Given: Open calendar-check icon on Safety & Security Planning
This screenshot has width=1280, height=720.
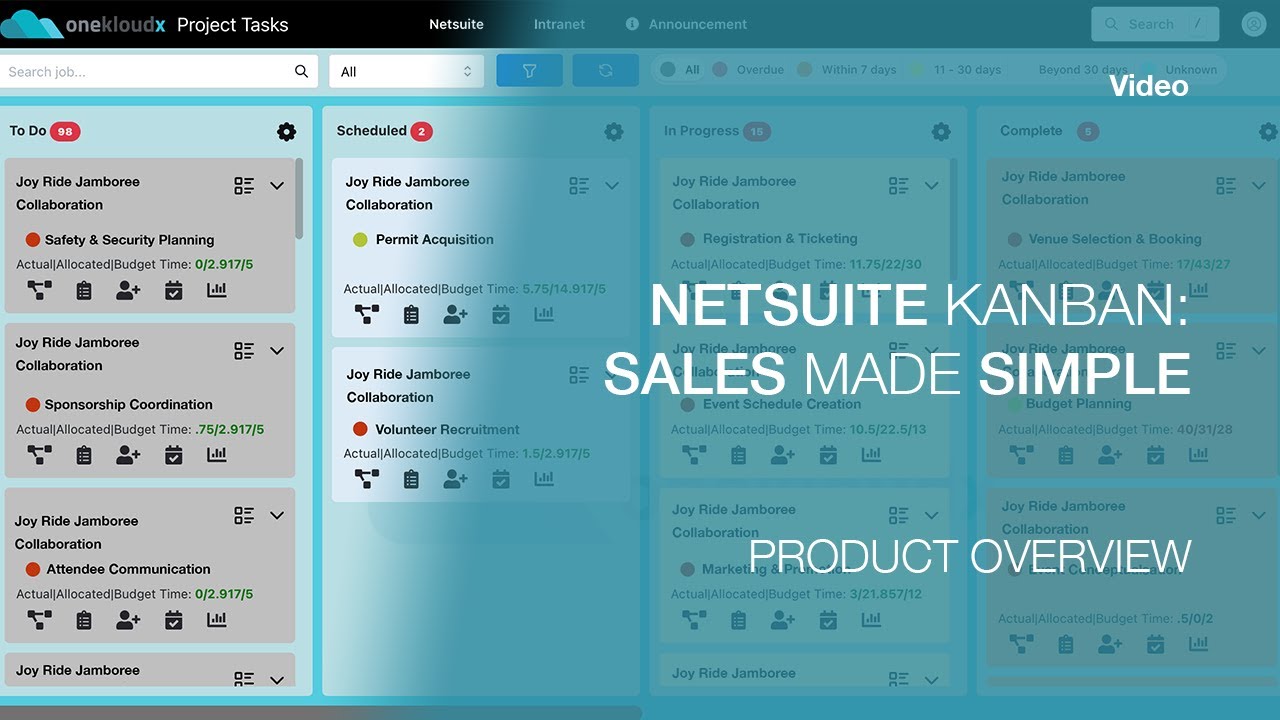Looking at the screenshot, I should point(173,290).
